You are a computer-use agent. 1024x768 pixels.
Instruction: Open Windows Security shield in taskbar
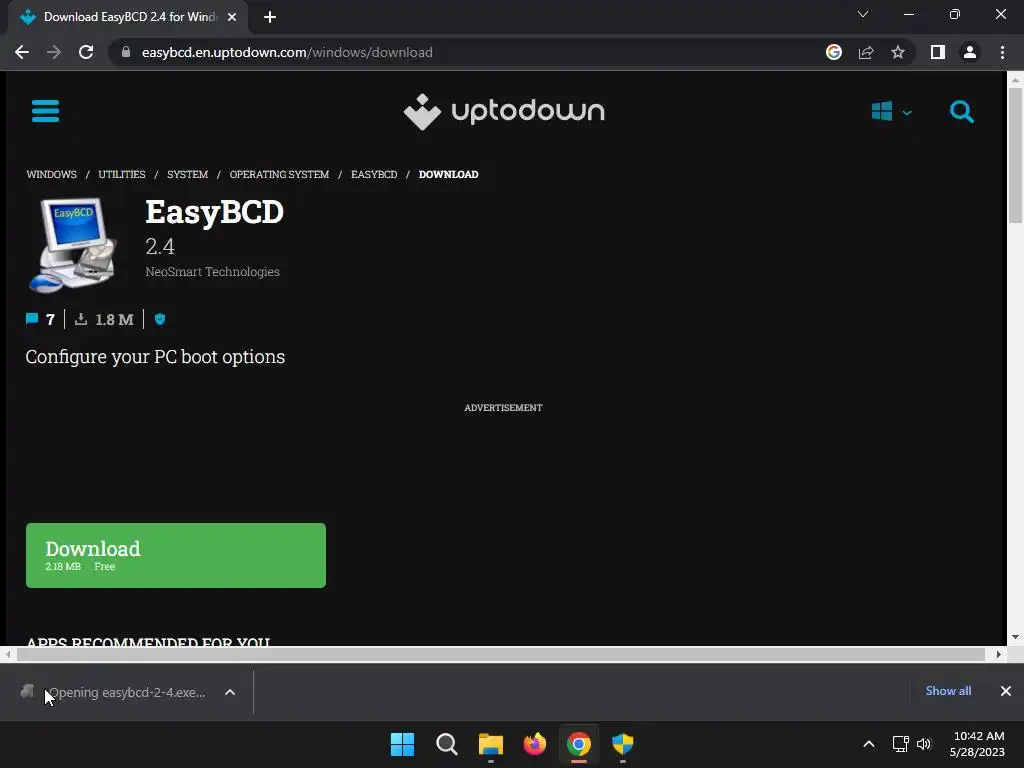point(622,744)
